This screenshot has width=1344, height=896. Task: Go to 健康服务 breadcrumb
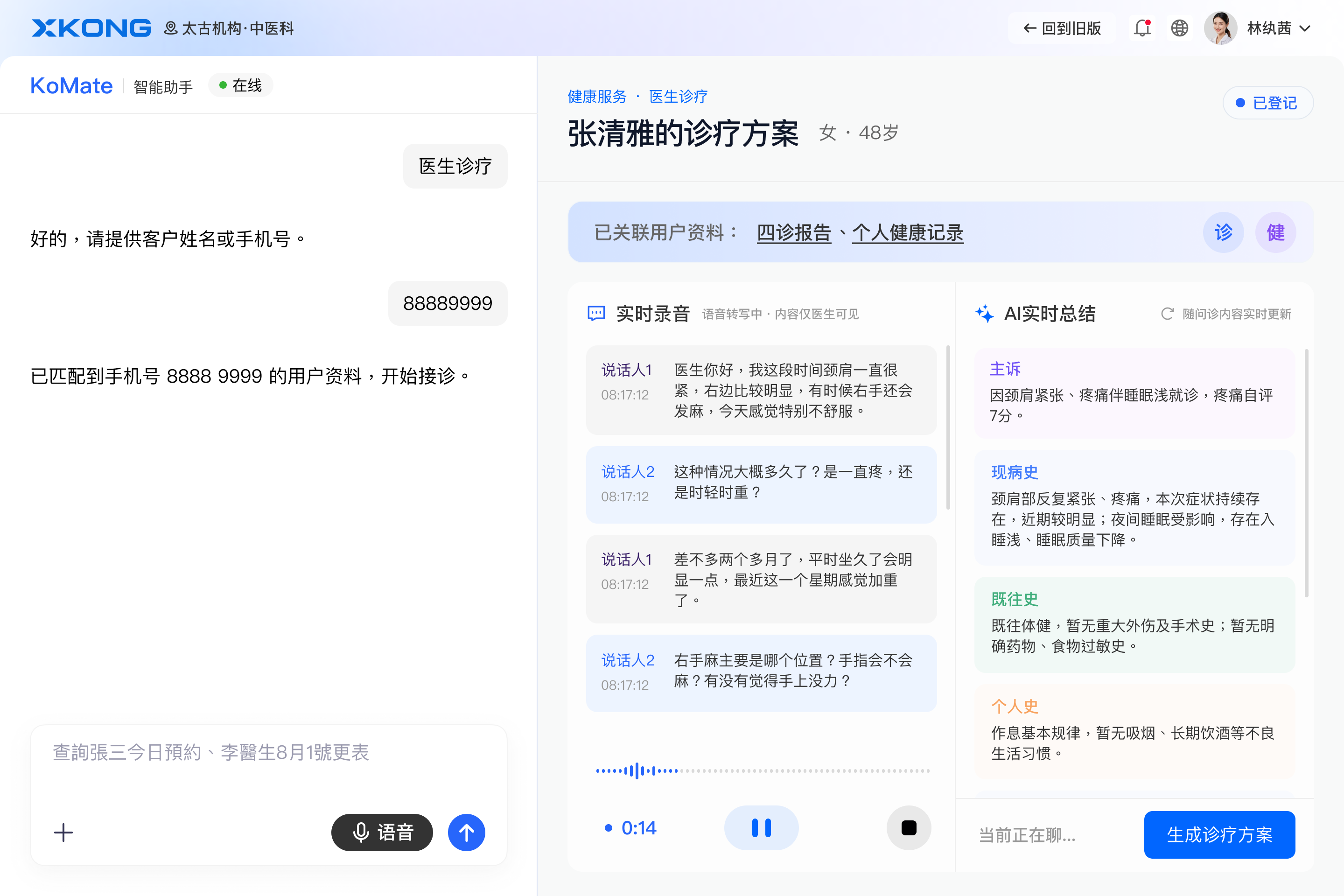tap(597, 97)
